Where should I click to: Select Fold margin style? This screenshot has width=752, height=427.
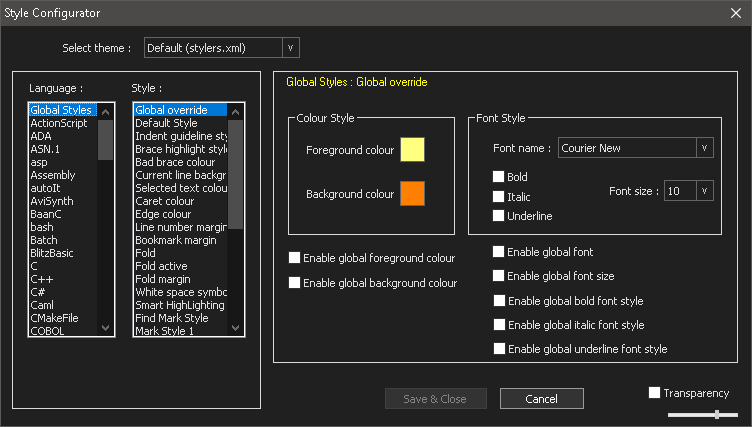pyautogui.click(x=180, y=279)
